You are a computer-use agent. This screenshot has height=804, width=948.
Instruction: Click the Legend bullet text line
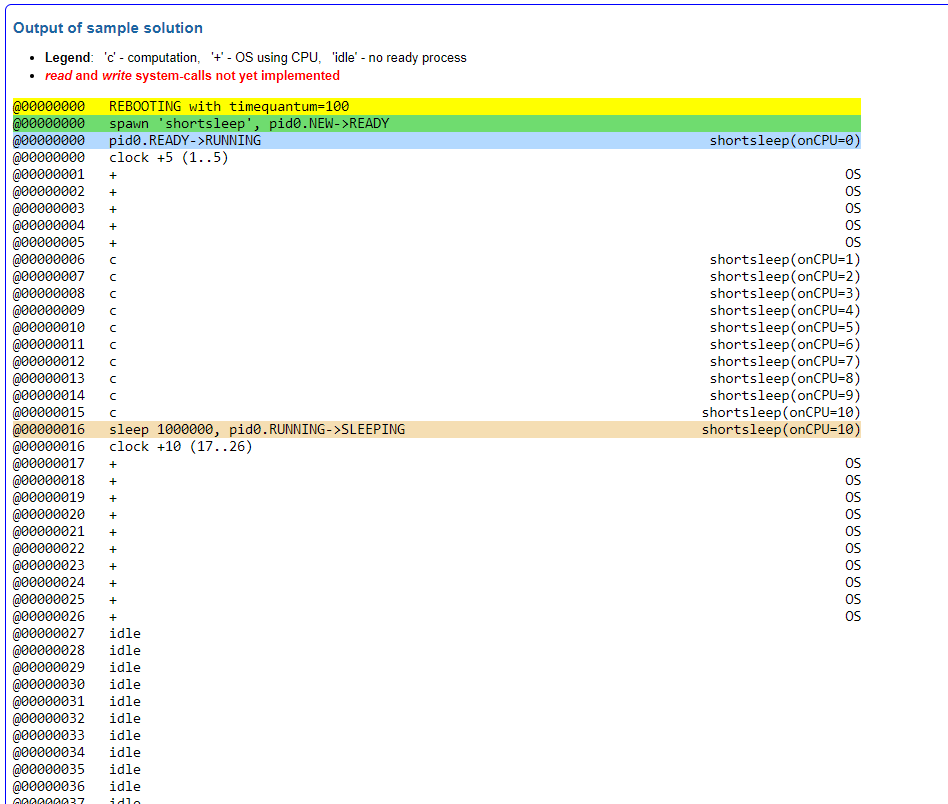[255, 58]
